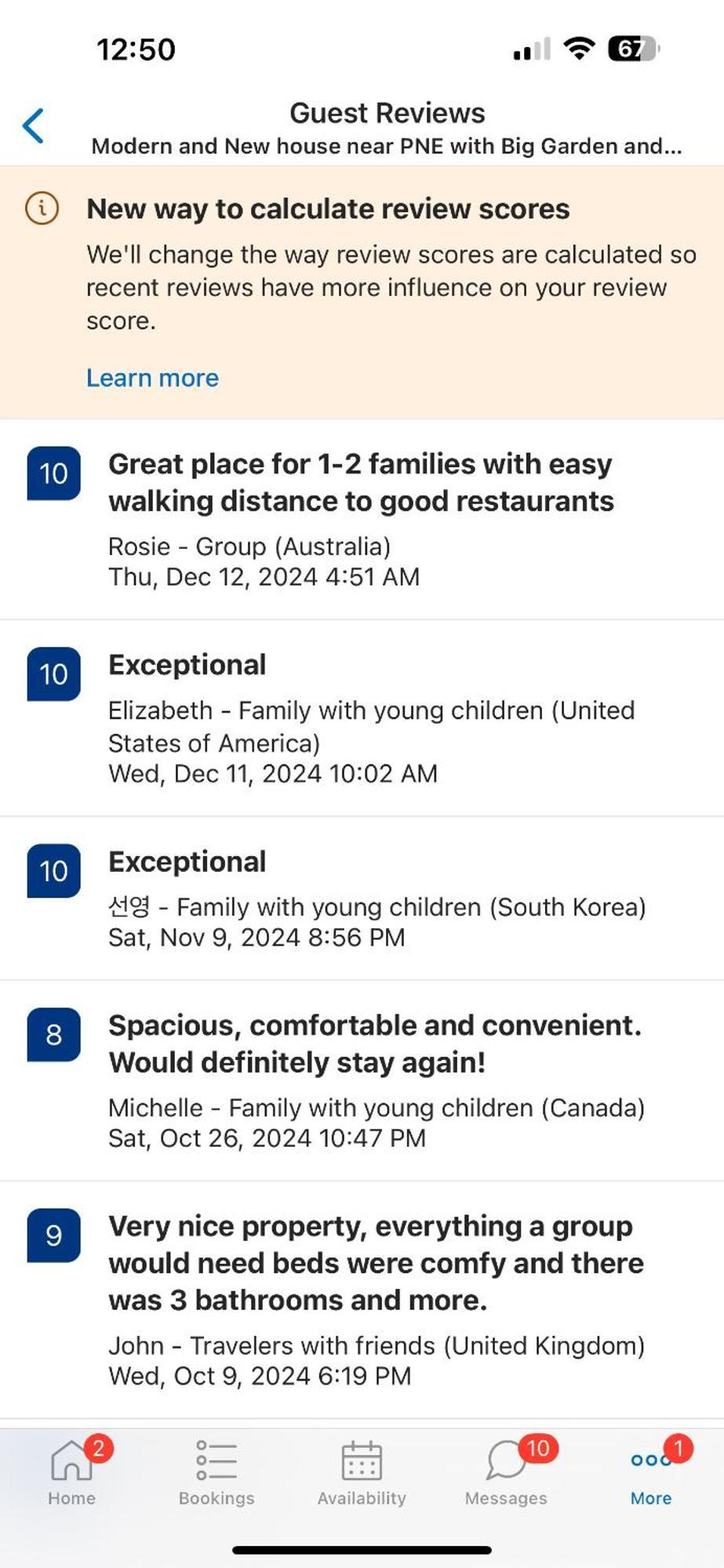Viewport: 724px width, 1568px height.
Task: Open Elizabeth's Exceptional review
Action: pos(362,718)
